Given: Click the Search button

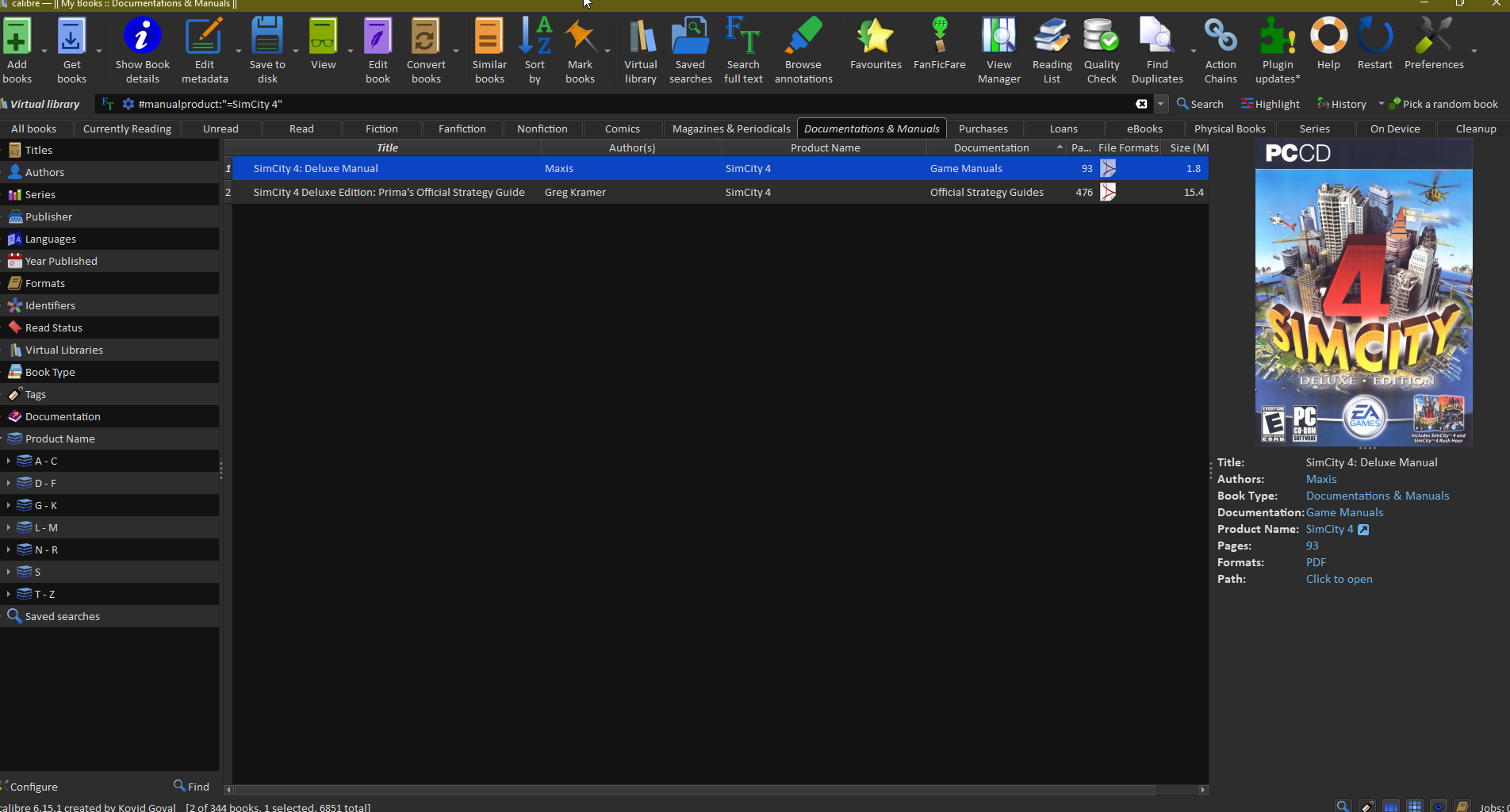Looking at the screenshot, I should pos(1200,104).
